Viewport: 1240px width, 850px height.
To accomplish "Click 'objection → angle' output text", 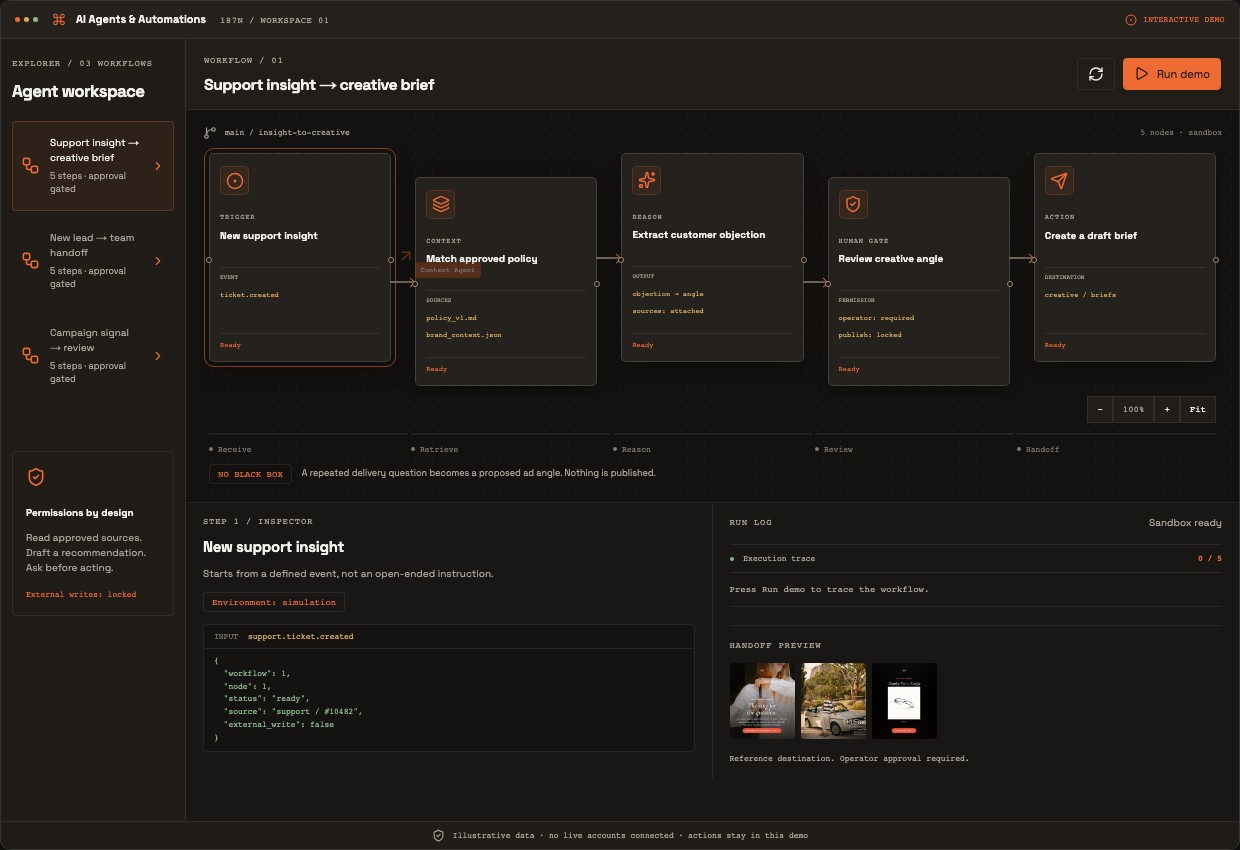I will click(x=668, y=294).
